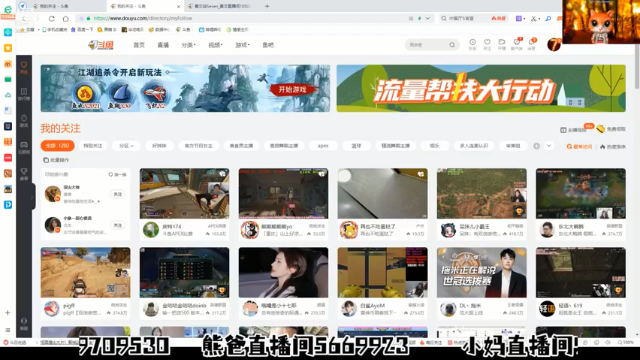This screenshot has height=360, width=640.
Task: Open the user avatar in the header
Action: [554, 44]
